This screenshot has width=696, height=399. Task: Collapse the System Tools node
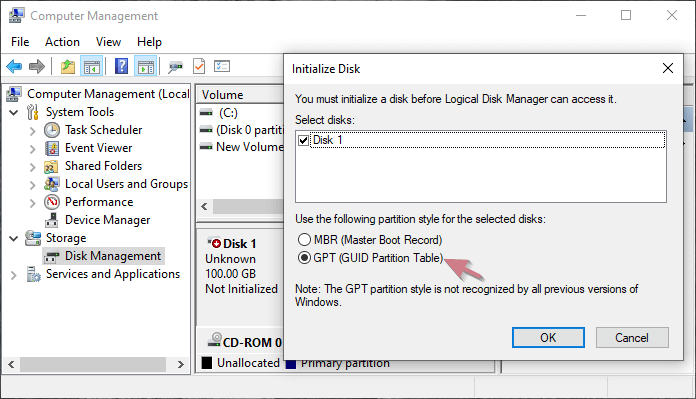[x=14, y=113]
